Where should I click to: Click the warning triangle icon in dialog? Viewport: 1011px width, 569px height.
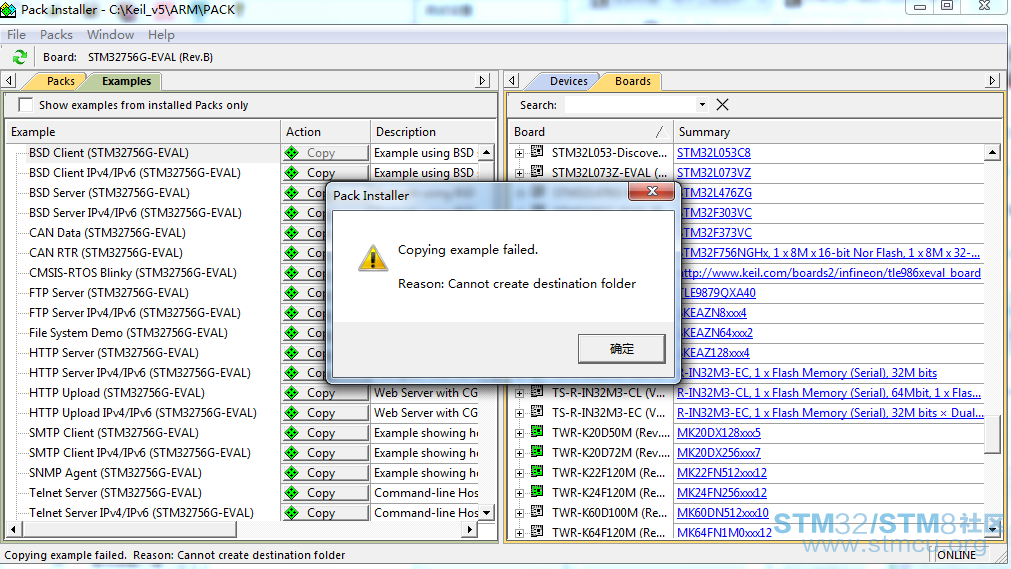[x=373, y=258]
